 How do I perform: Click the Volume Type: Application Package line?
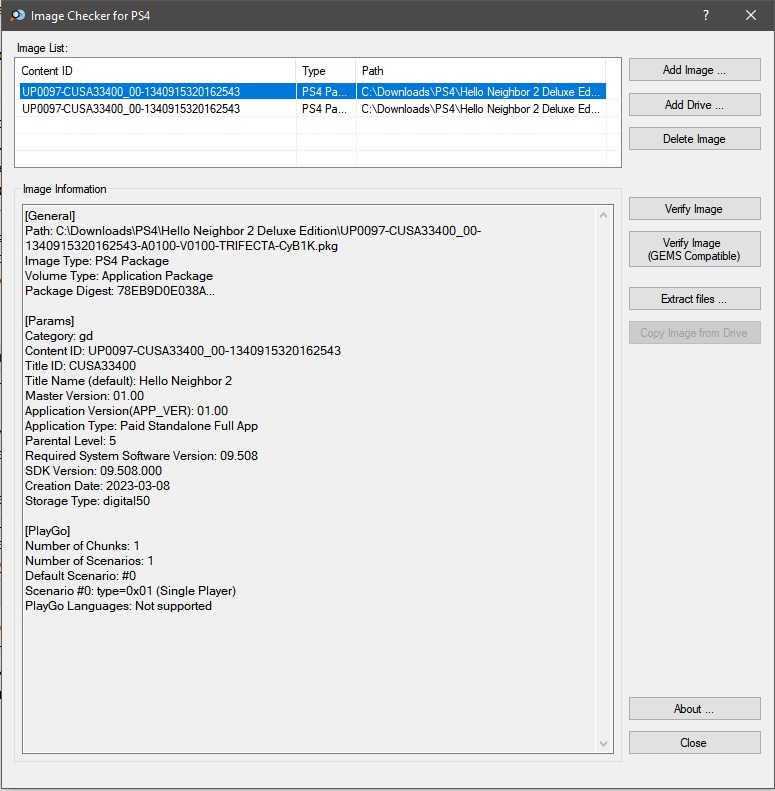coord(119,276)
